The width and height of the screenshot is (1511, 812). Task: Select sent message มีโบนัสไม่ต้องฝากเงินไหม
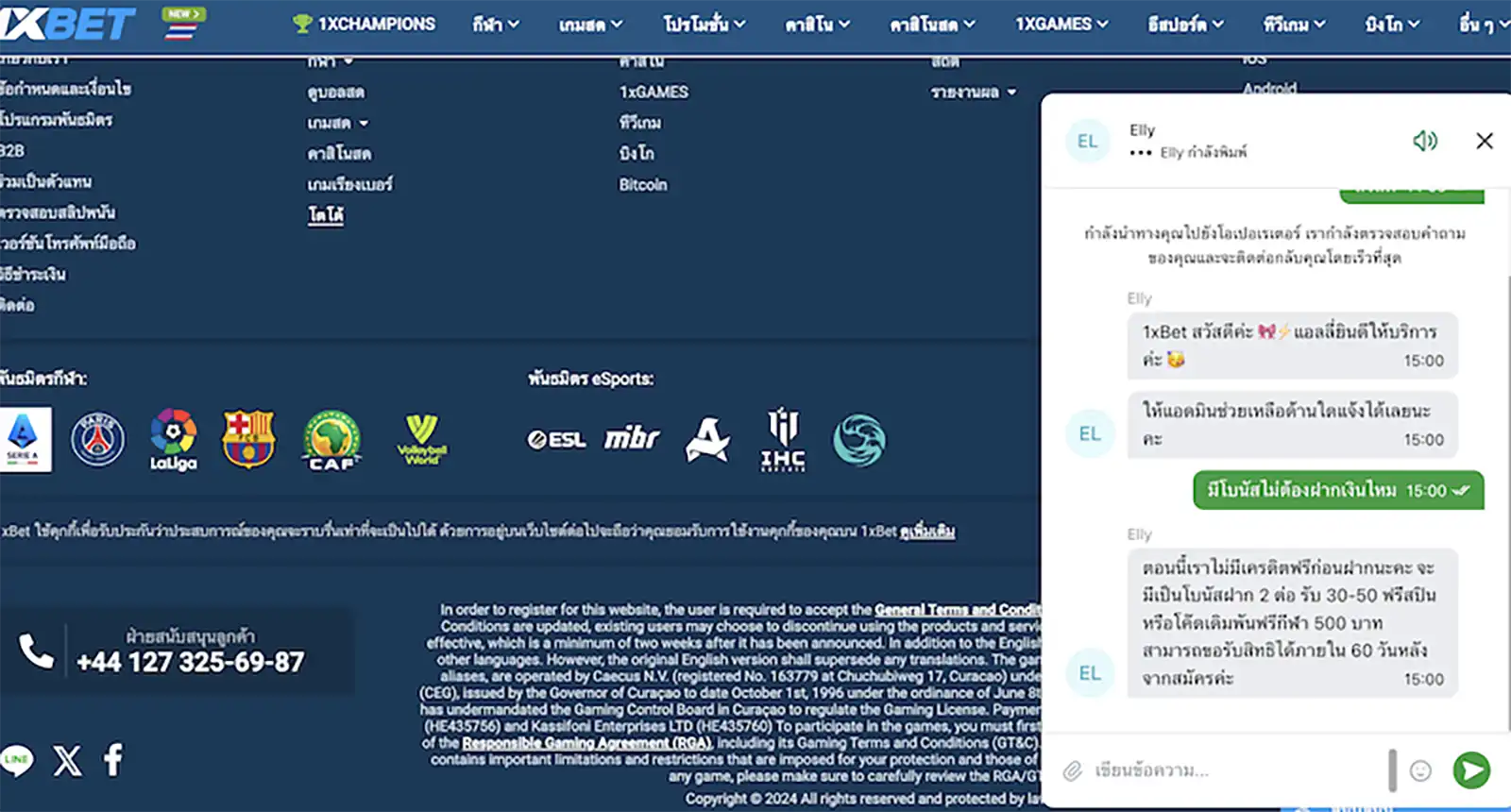point(1339,490)
